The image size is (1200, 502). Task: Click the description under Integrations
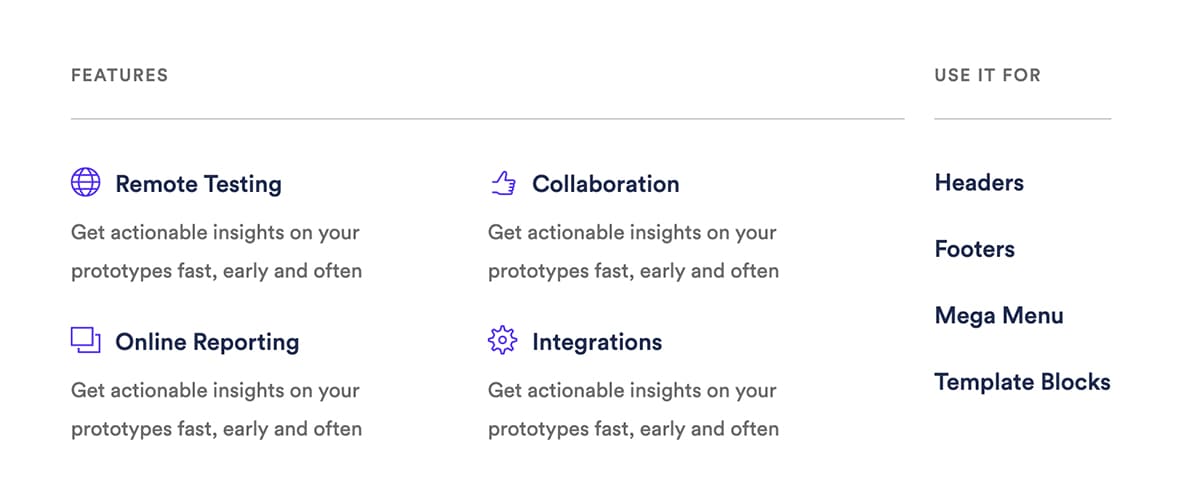tap(633, 410)
